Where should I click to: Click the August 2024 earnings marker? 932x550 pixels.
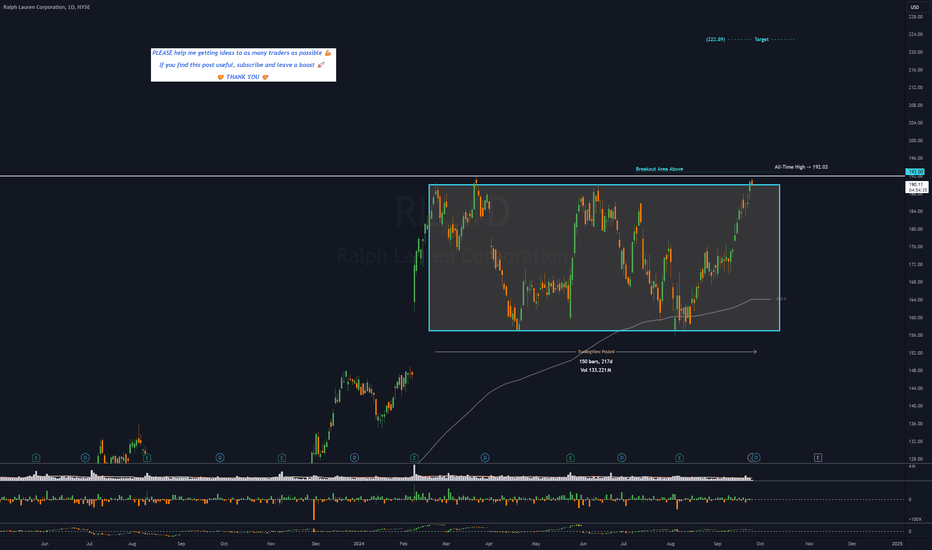point(679,458)
